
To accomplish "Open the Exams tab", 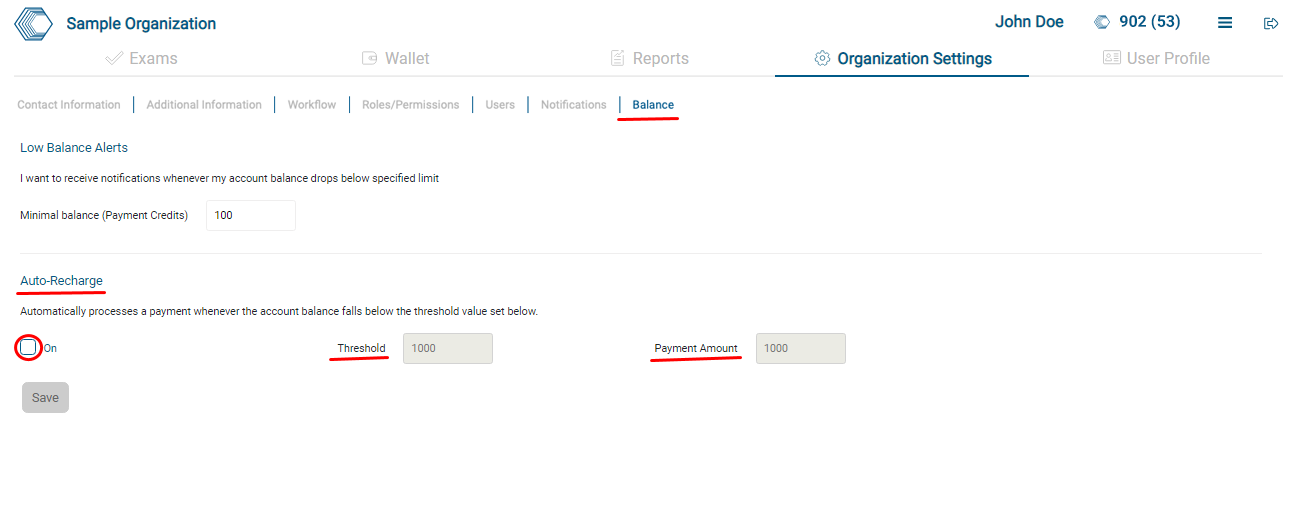I will point(141,58).
